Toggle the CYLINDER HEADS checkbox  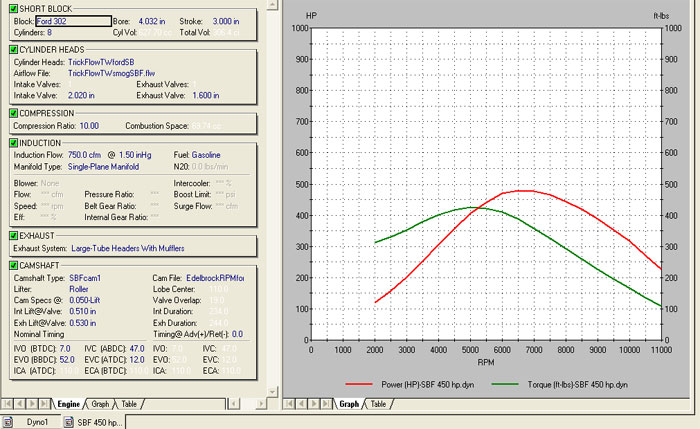[x=12, y=48]
